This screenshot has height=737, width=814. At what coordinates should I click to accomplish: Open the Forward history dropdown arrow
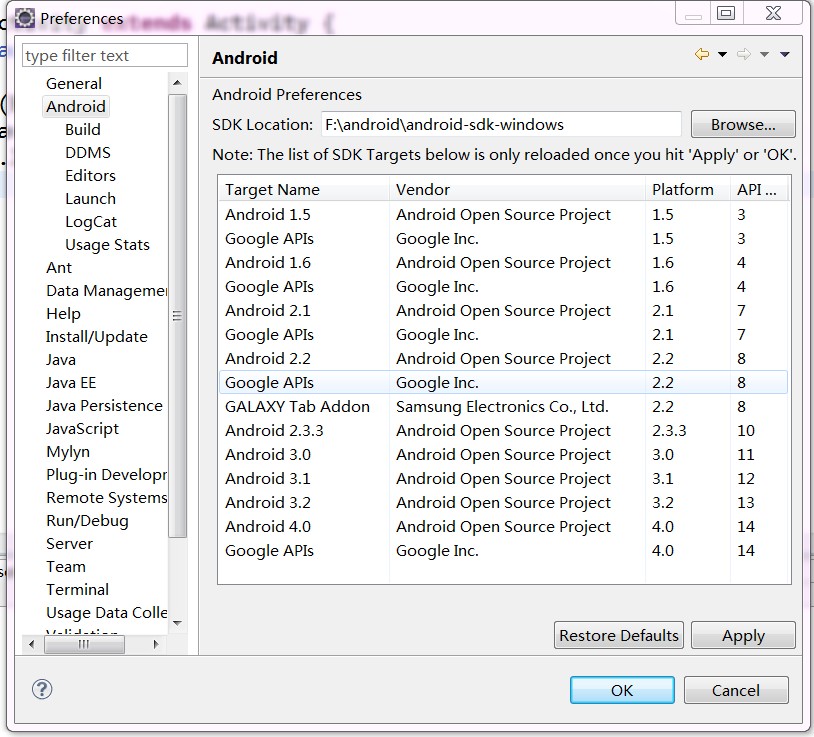pyautogui.click(x=764, y=55)
